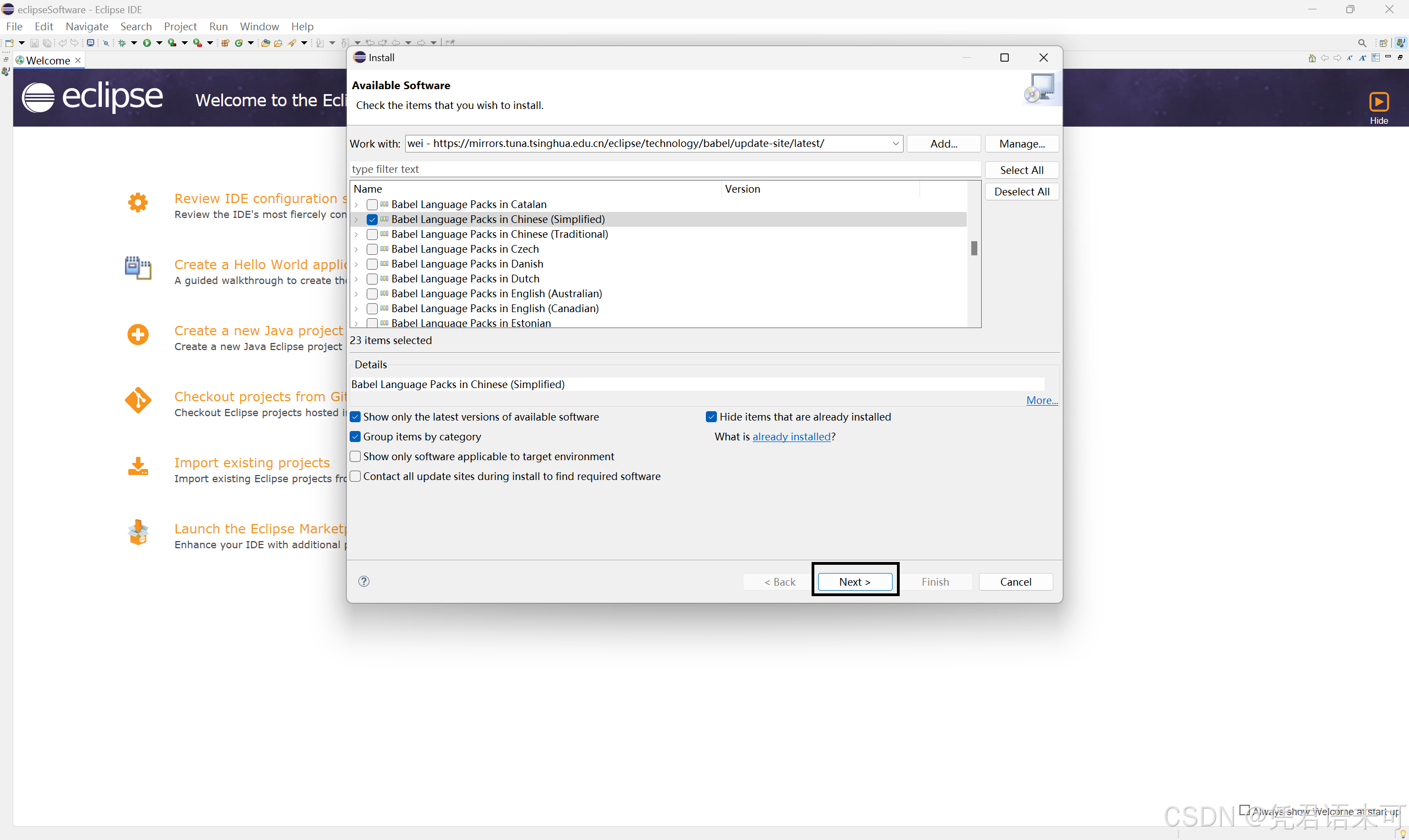
Task: Click the Next > button
Action: pos(855,582)
